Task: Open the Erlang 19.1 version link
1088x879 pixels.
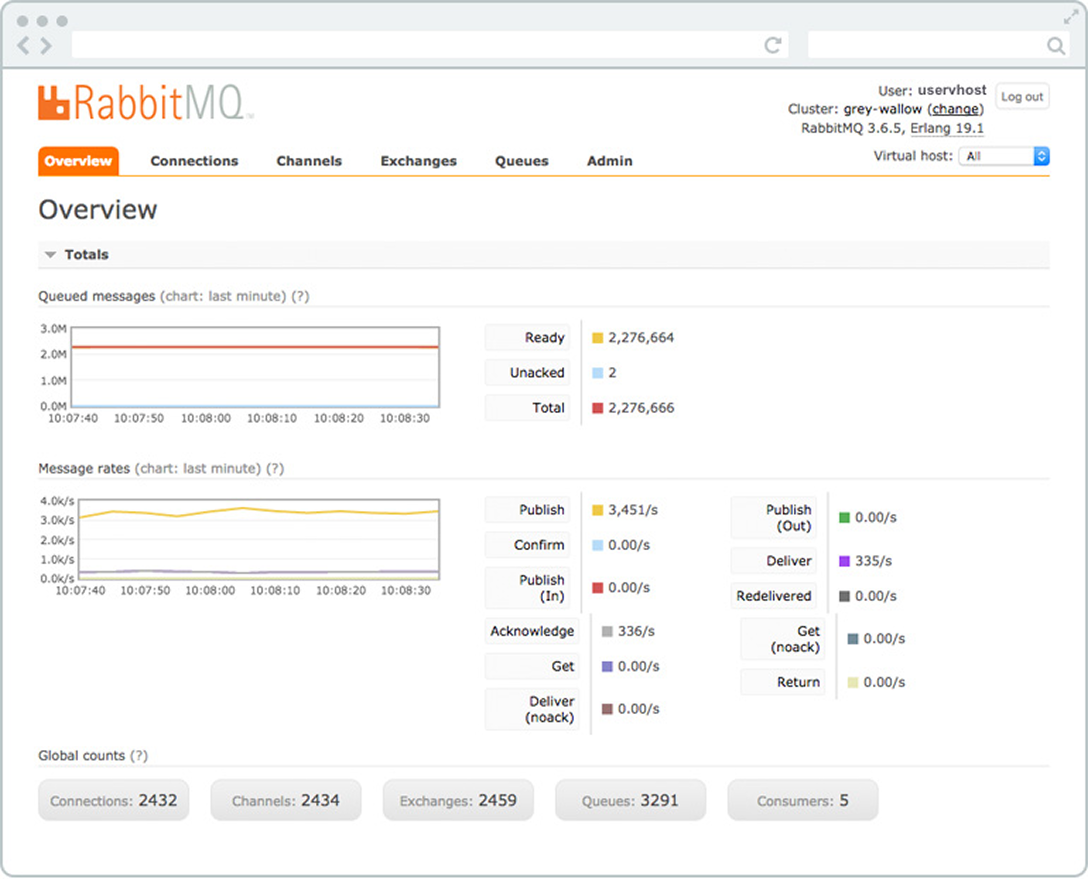Action: click(x=946, y=128)
